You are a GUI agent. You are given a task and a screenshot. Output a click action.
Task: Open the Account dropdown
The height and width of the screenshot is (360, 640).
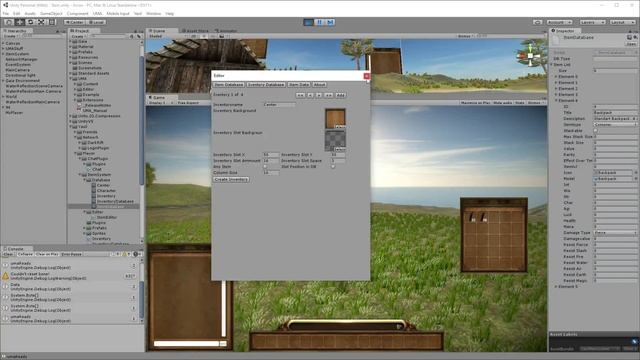coord(559,22)
